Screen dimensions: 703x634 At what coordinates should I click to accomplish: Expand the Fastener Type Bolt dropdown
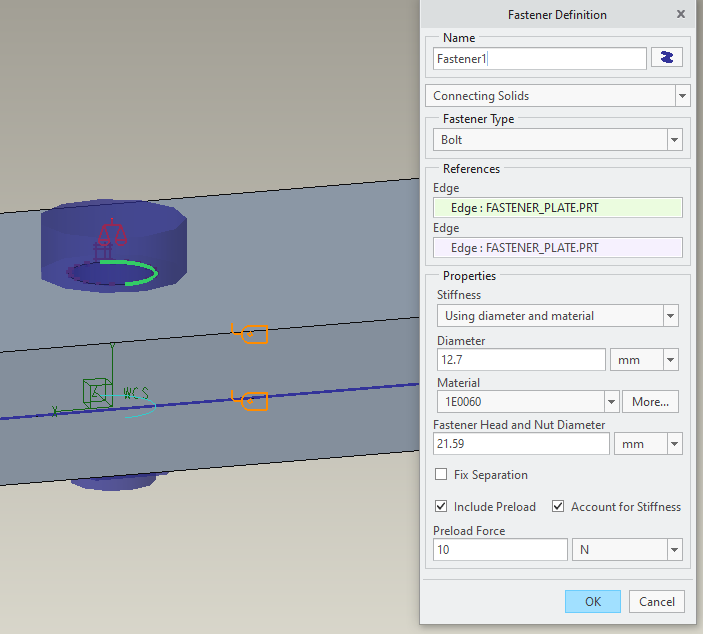(x=675, y=140)
